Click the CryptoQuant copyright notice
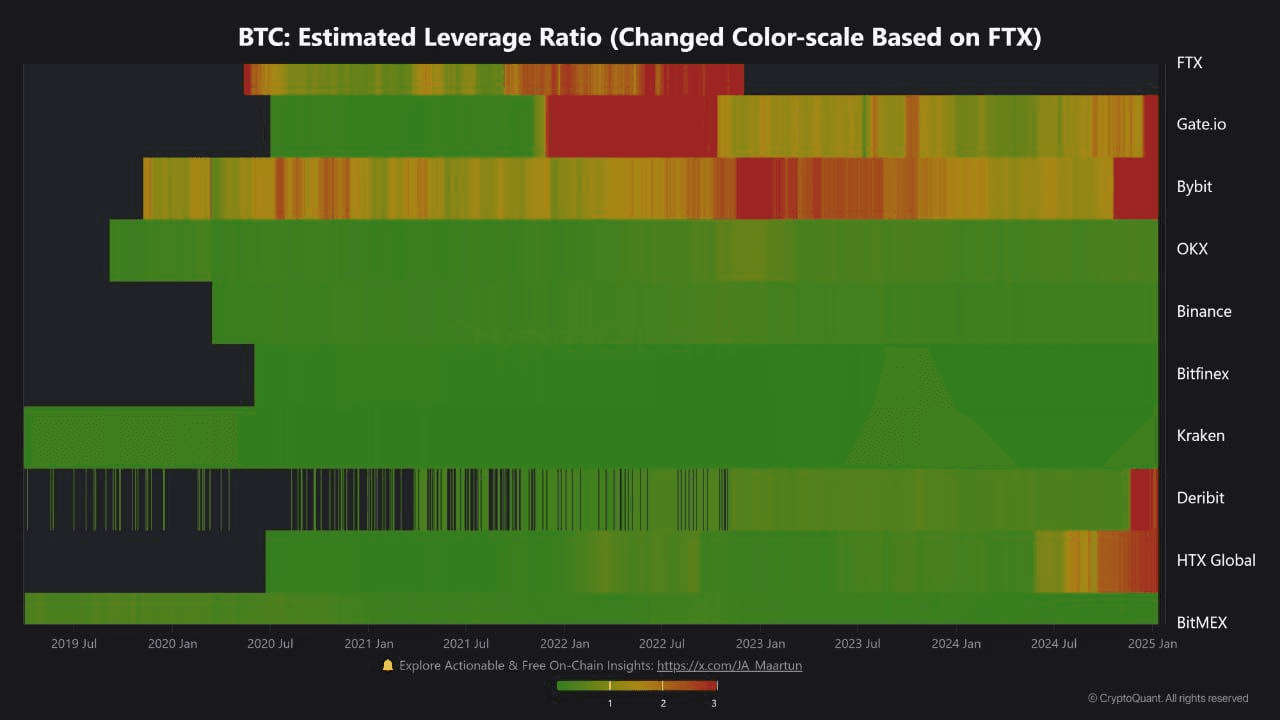 click(x=1168, y=698)
